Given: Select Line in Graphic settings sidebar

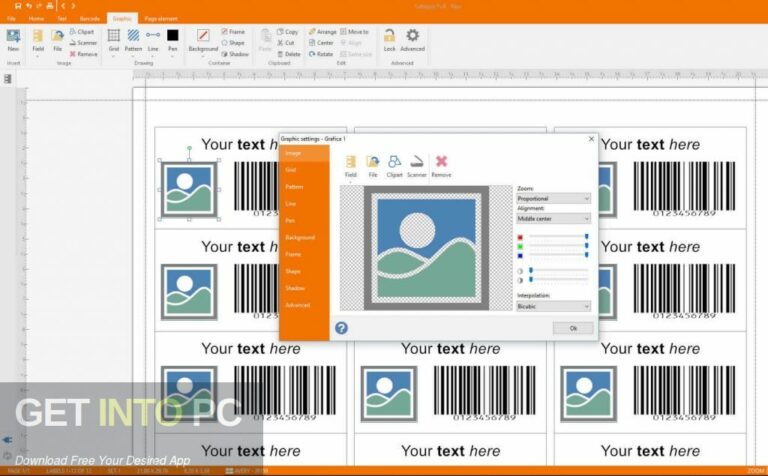Looking at the screenshot, I should pyautogui.click(x=304, y=204).
